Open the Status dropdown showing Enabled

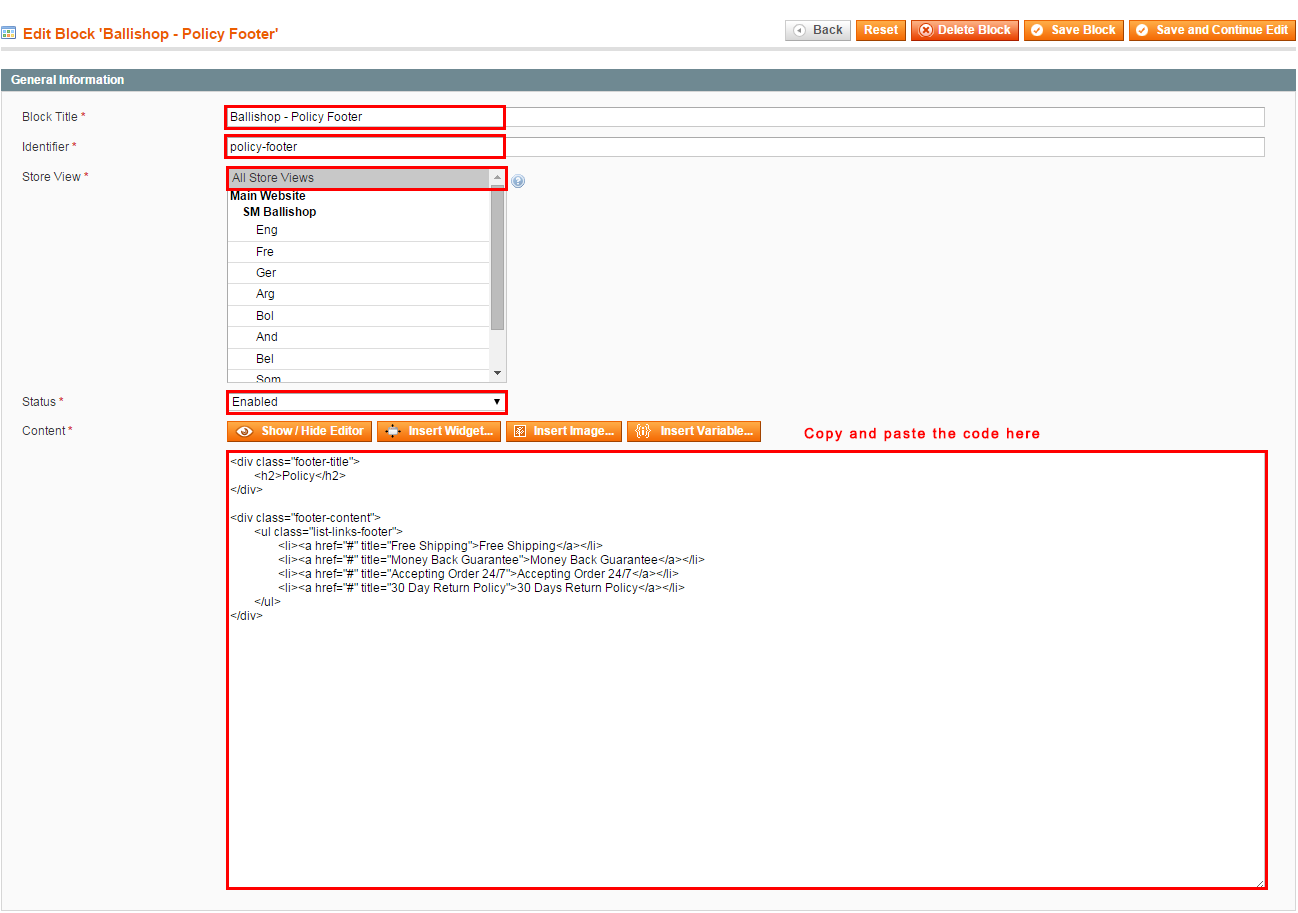pos(366,402)
